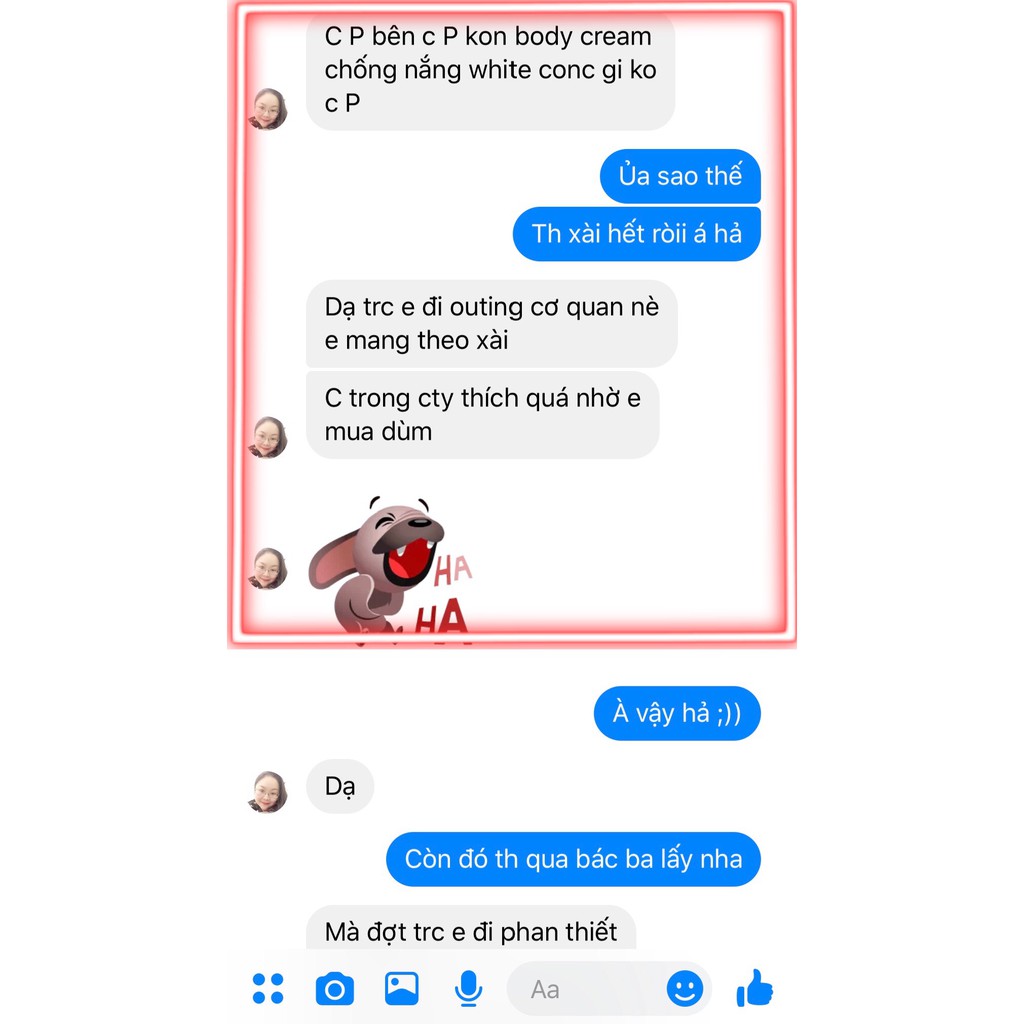Open the four-dot more apps menu
This screenshot has width=1024, height=1024.
[268, 988]
